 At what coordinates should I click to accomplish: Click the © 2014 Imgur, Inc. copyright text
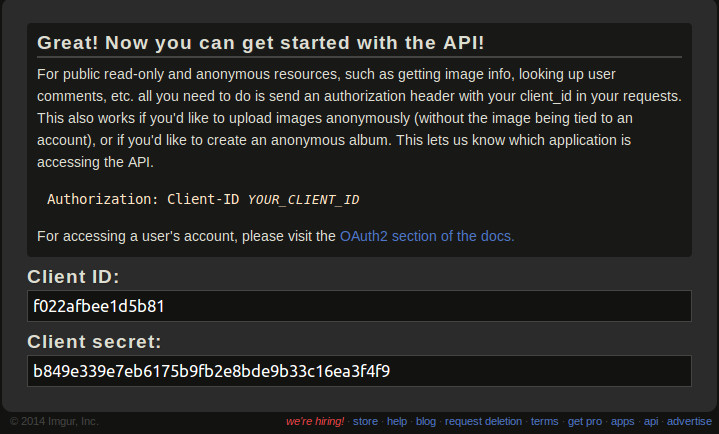tap(54, 421)
